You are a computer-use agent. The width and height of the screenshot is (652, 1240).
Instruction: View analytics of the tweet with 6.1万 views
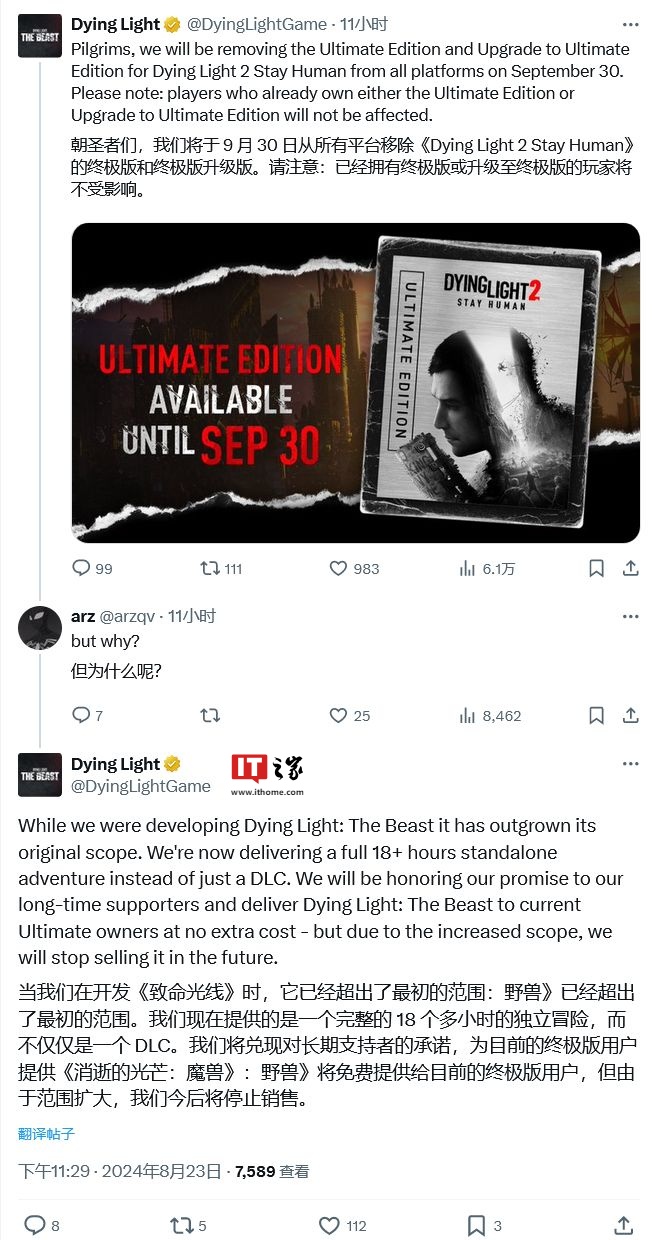pos(487,568)
